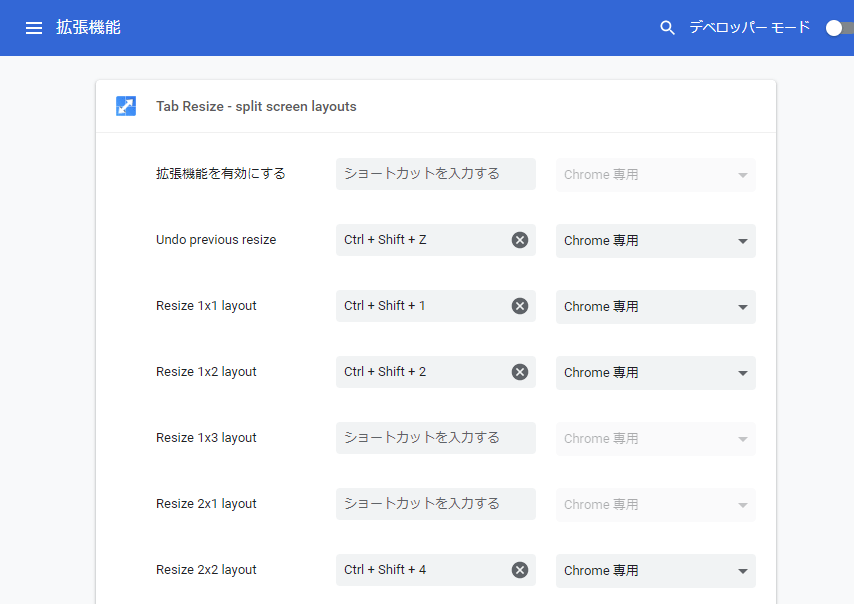The image size is (854, 604).
Task: Click the Resize 1x3 layout label
Action: pyautogui.click(x=206, y=438)
